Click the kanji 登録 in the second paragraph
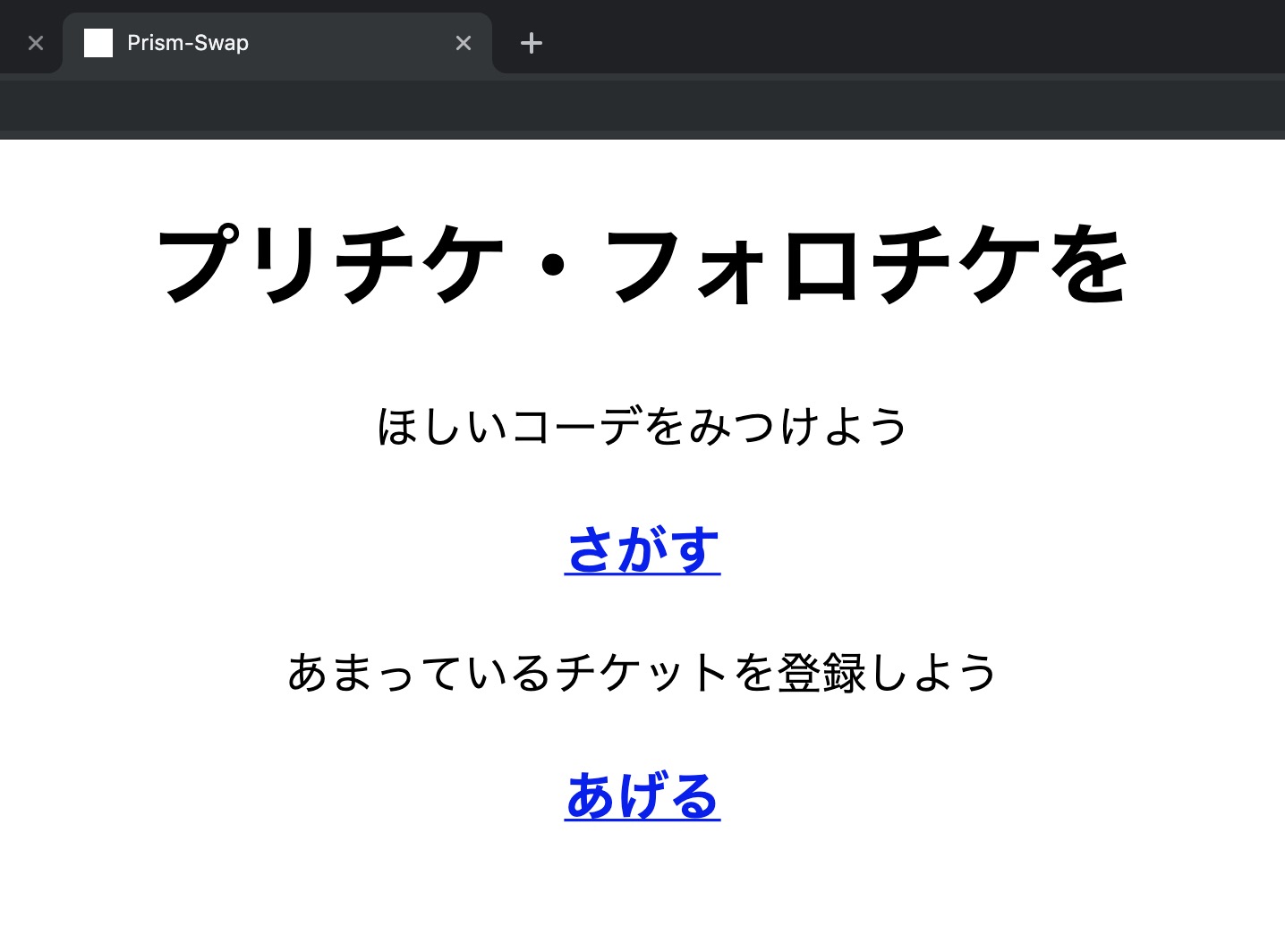Image resolution: width=1285 pixels, height=952 pixels. 821,673
